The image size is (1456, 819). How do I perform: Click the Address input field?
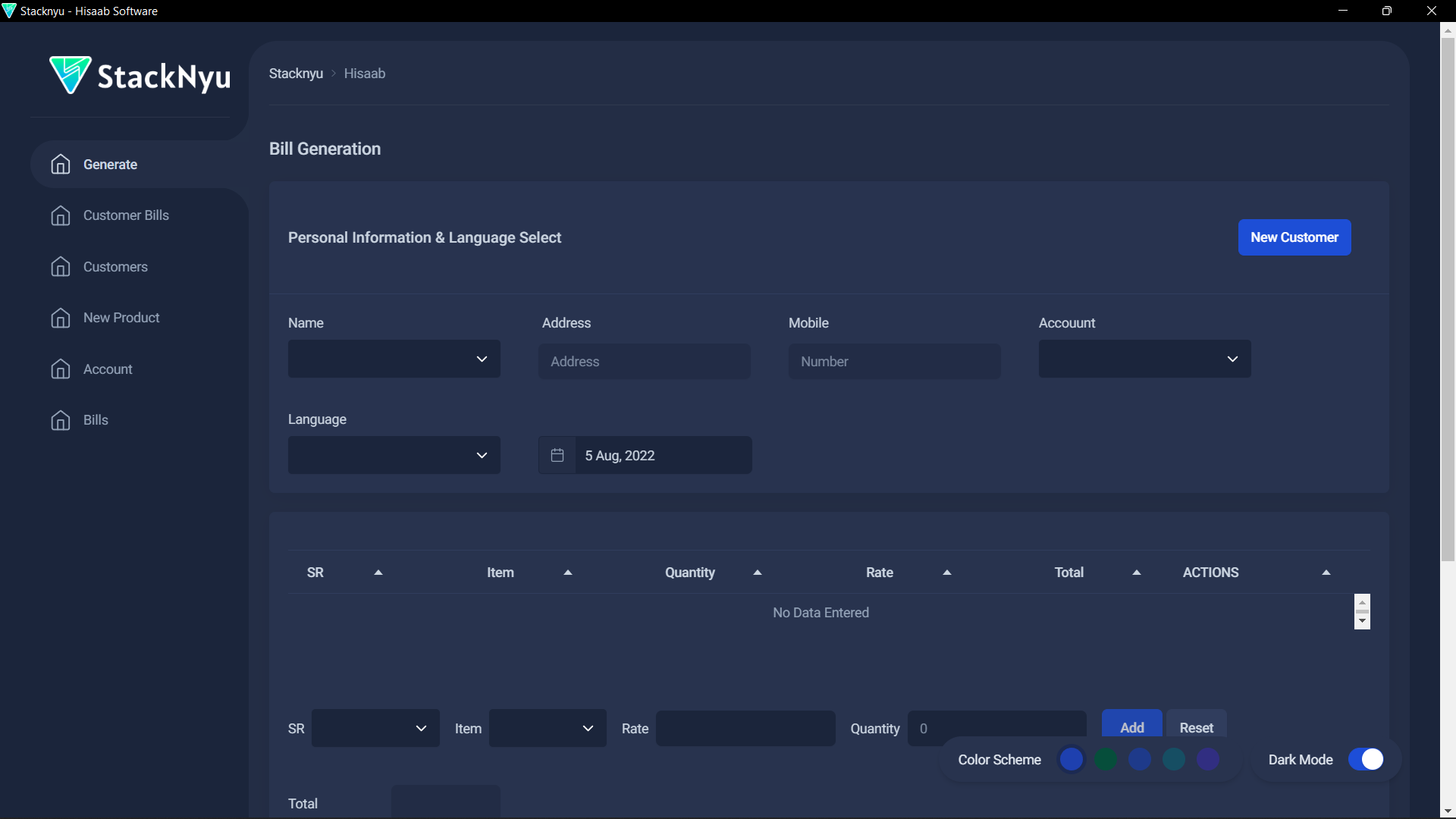click(x=644, y=362)
